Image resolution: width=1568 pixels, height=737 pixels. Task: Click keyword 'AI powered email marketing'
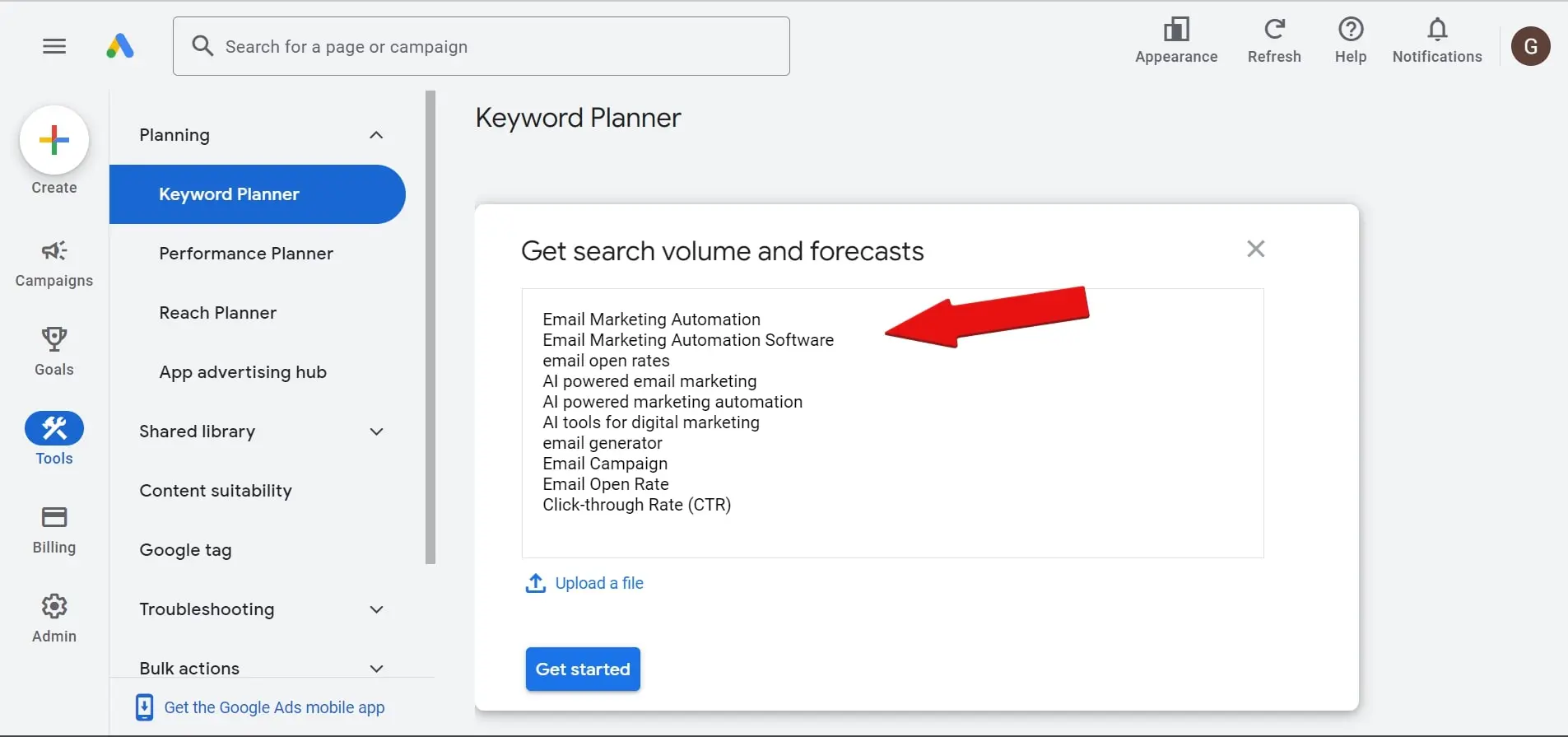pyautogui.click(x=649, y=381)
